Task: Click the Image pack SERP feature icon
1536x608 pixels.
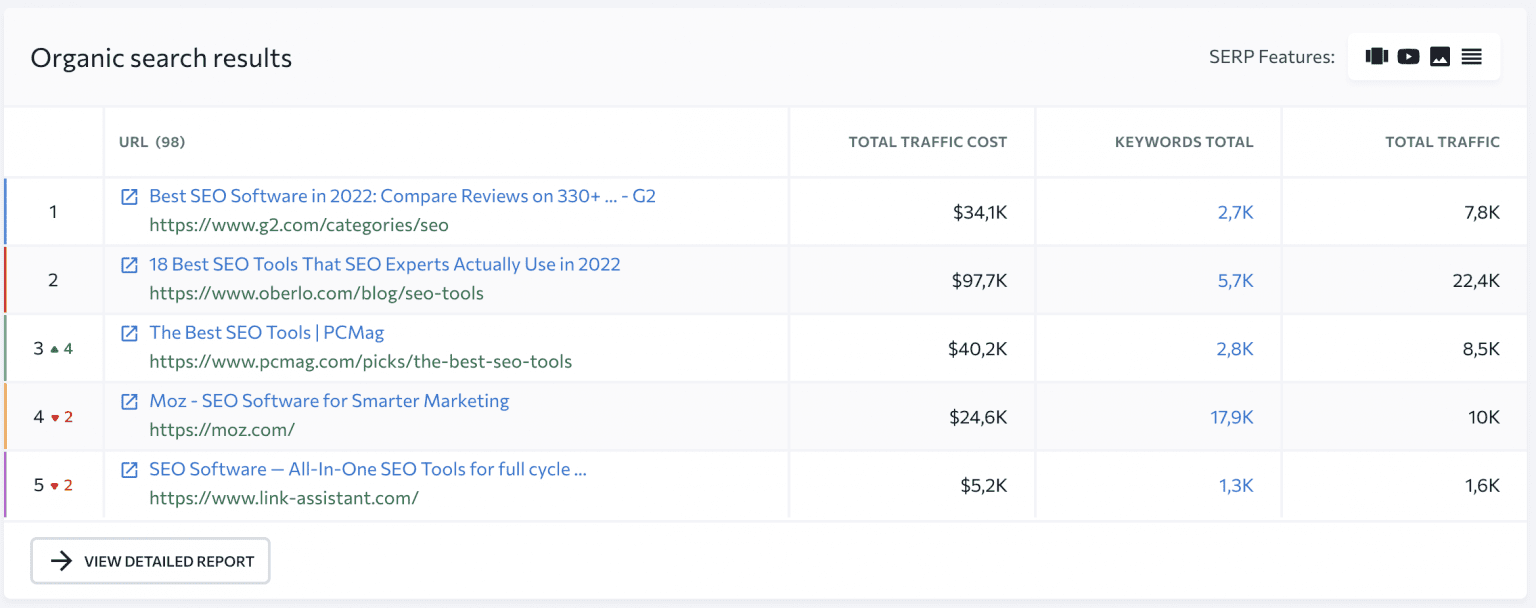Action: coord(1440,56)
